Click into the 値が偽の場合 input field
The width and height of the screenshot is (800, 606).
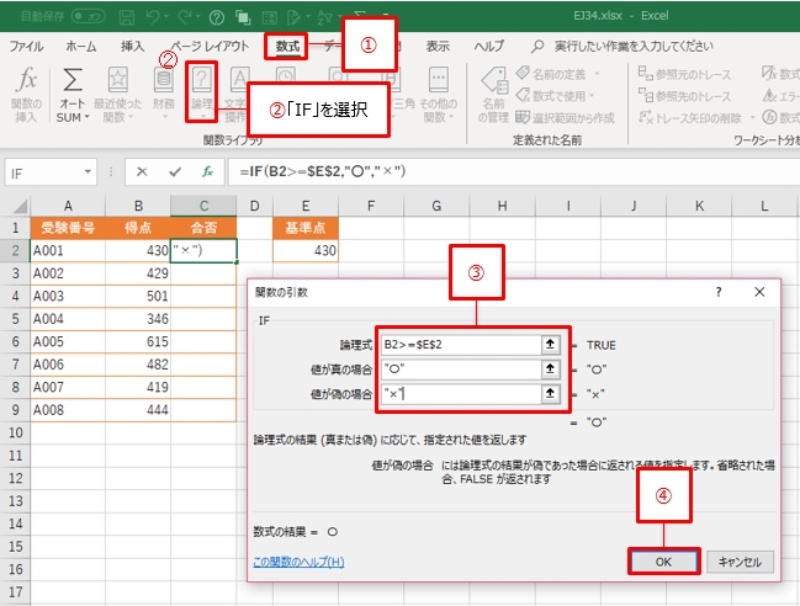(460, 393)
